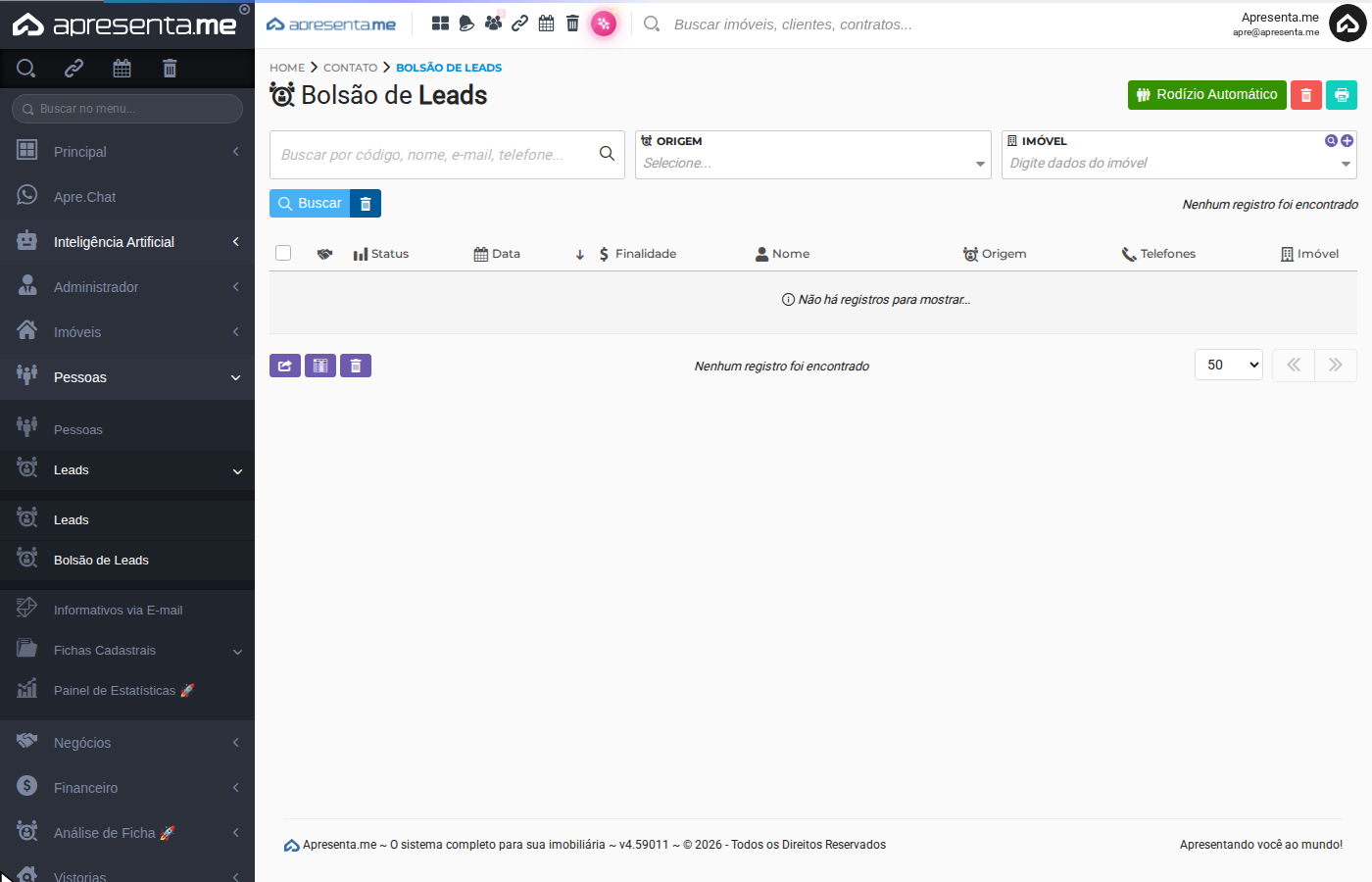Open Bolsão de Leads sidebar item
Screen dimensions: 1372x882
tap(127, 561)
